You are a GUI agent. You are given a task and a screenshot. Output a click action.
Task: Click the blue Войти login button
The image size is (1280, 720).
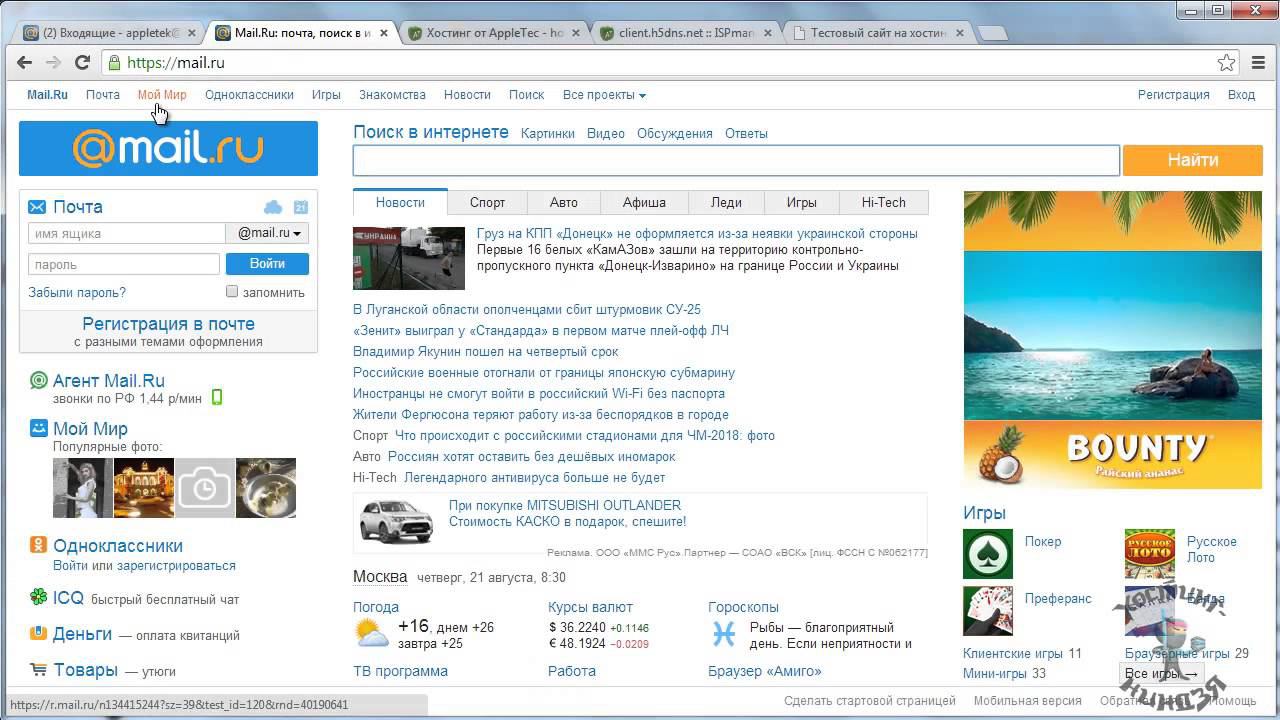pyautogui.click(x=267, y=264)
